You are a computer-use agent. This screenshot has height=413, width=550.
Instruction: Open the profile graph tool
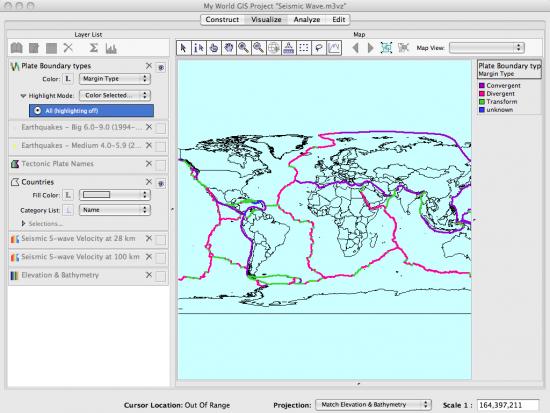point(334,48)
